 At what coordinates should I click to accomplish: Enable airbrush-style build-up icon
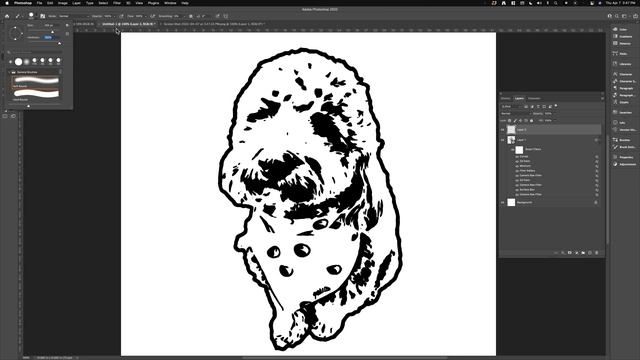pyautogui.click(x=152, y=16)
